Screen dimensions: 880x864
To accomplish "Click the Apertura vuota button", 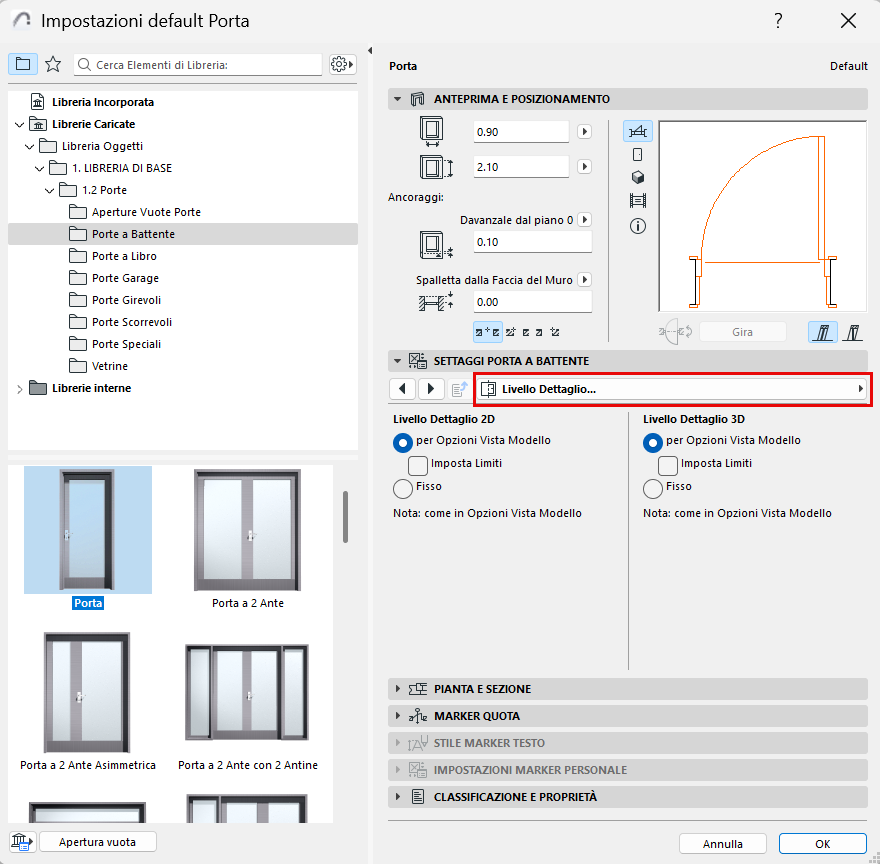I will [x=98, y=842].
